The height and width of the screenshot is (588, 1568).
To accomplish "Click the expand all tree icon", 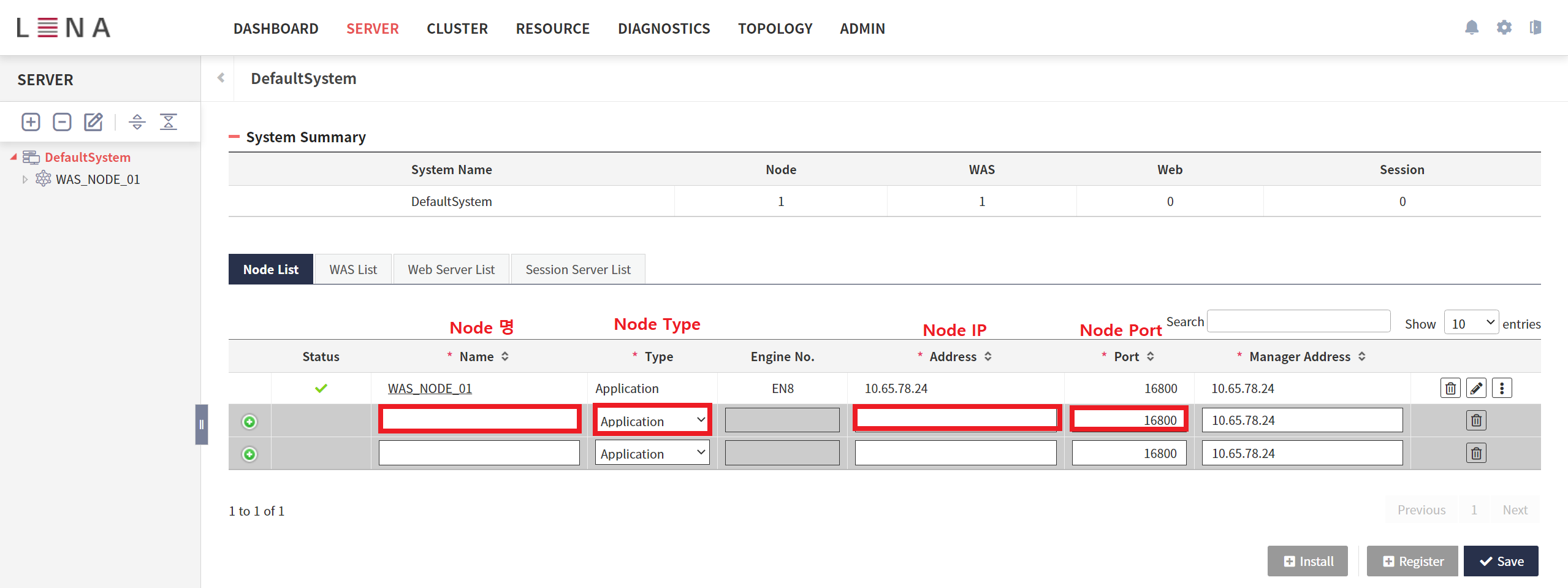I will pos(137,122).
